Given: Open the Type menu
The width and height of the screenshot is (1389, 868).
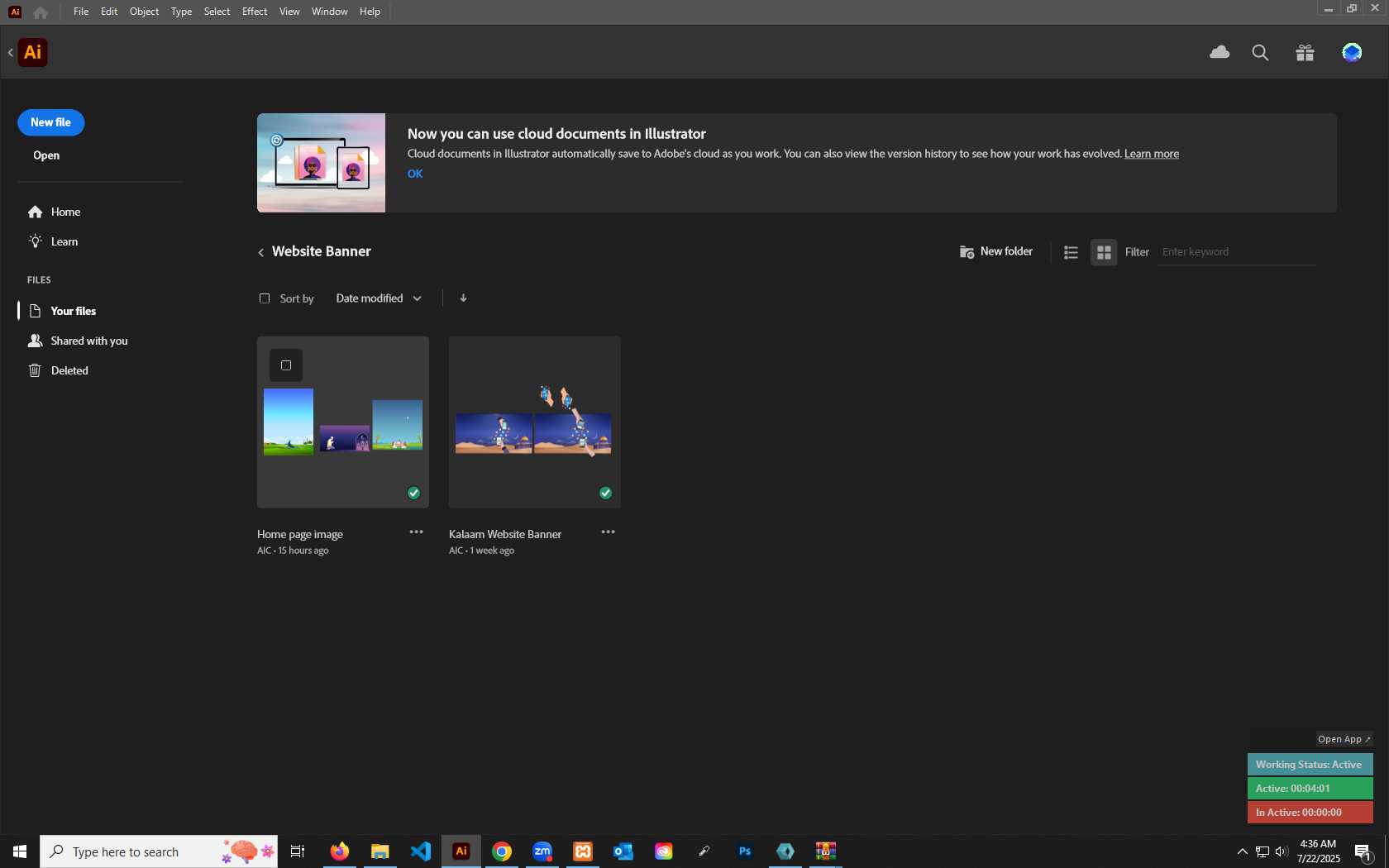Looking at the screenshot, I should click(181, 12).
